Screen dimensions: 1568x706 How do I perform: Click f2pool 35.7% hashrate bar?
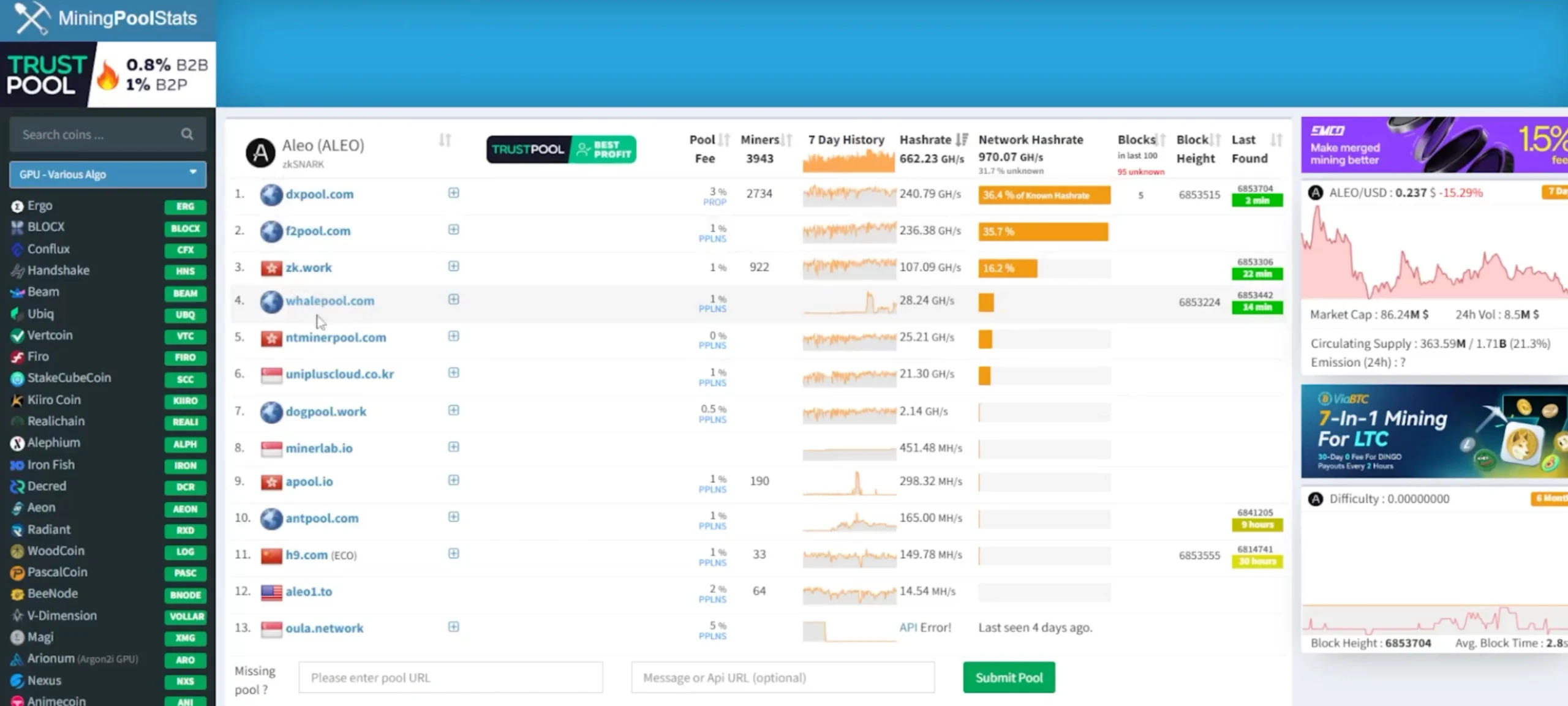coord(1043,232)
